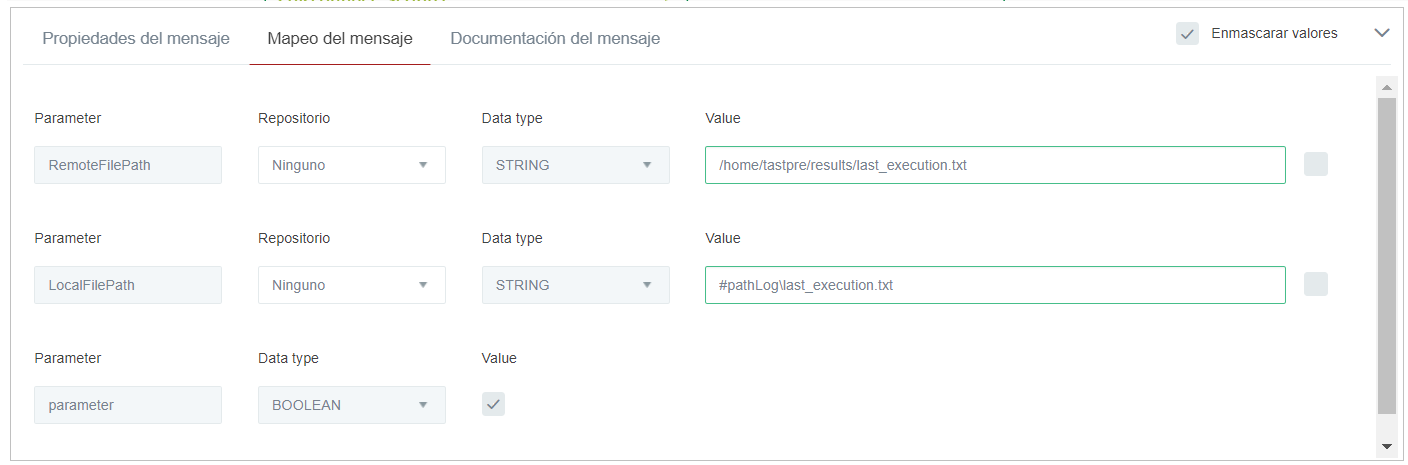Click the RemoteFilePath parameter name field

click(128, 165)
